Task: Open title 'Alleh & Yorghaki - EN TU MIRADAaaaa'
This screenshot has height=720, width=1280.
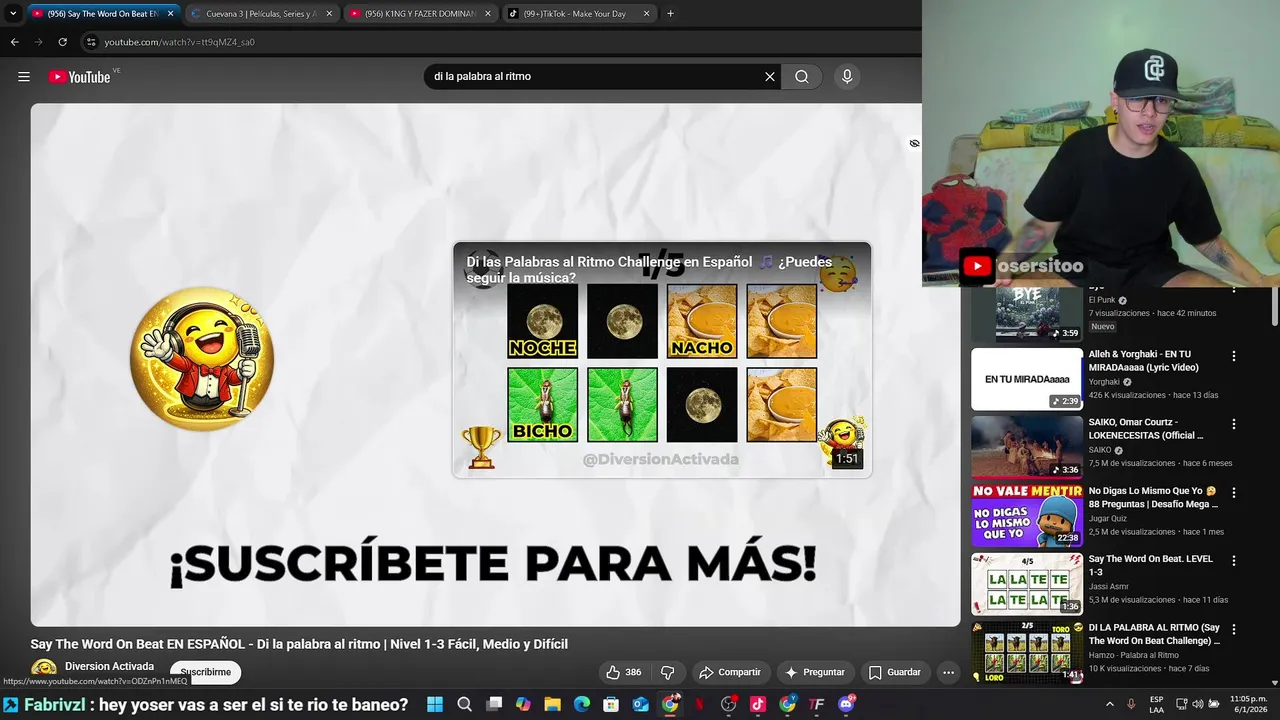Action: click(1144, 361)
